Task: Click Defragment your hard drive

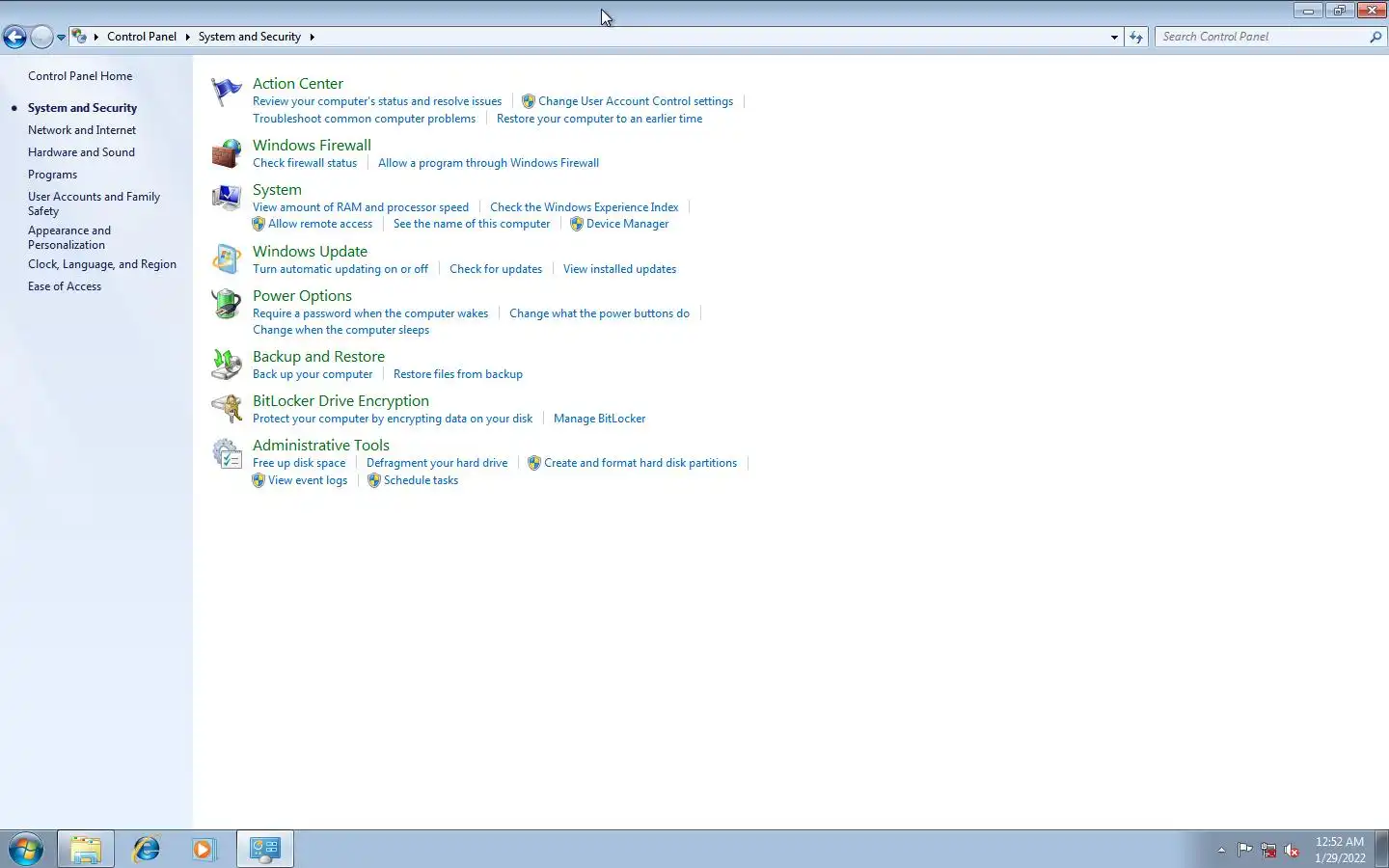Action: 437,463
